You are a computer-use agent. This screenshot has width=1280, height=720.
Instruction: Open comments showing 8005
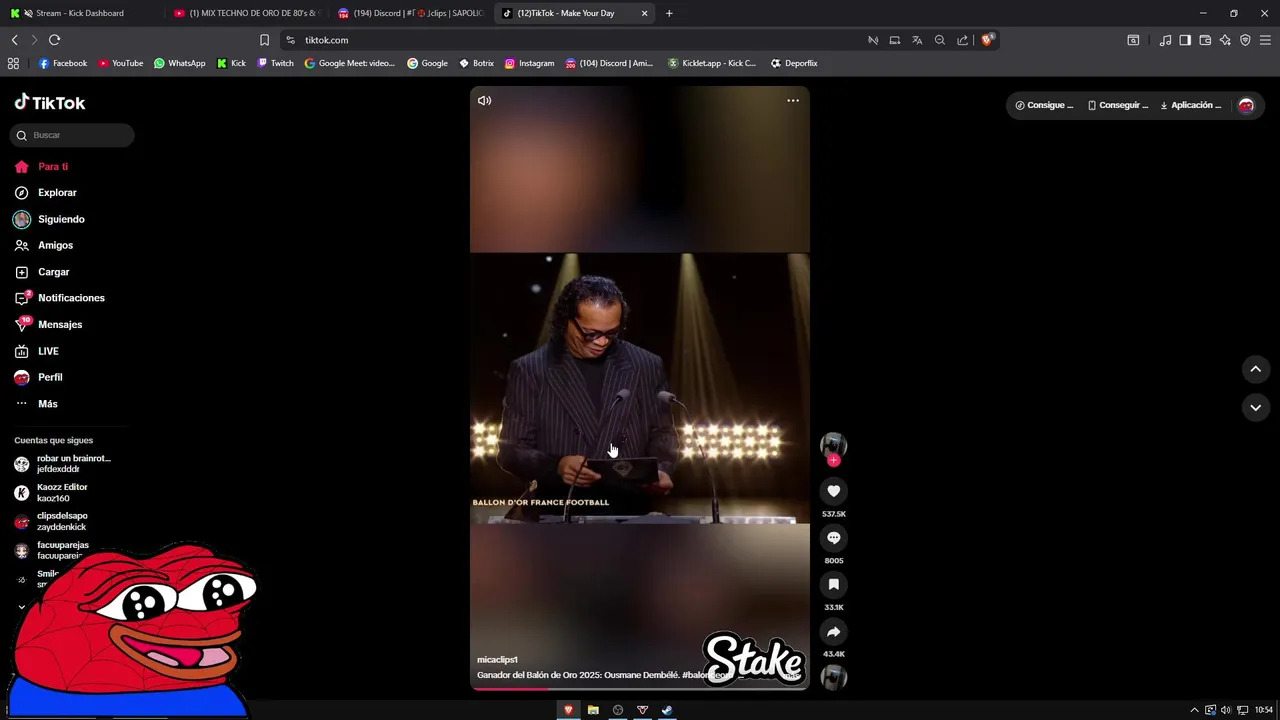pos(833,538)
